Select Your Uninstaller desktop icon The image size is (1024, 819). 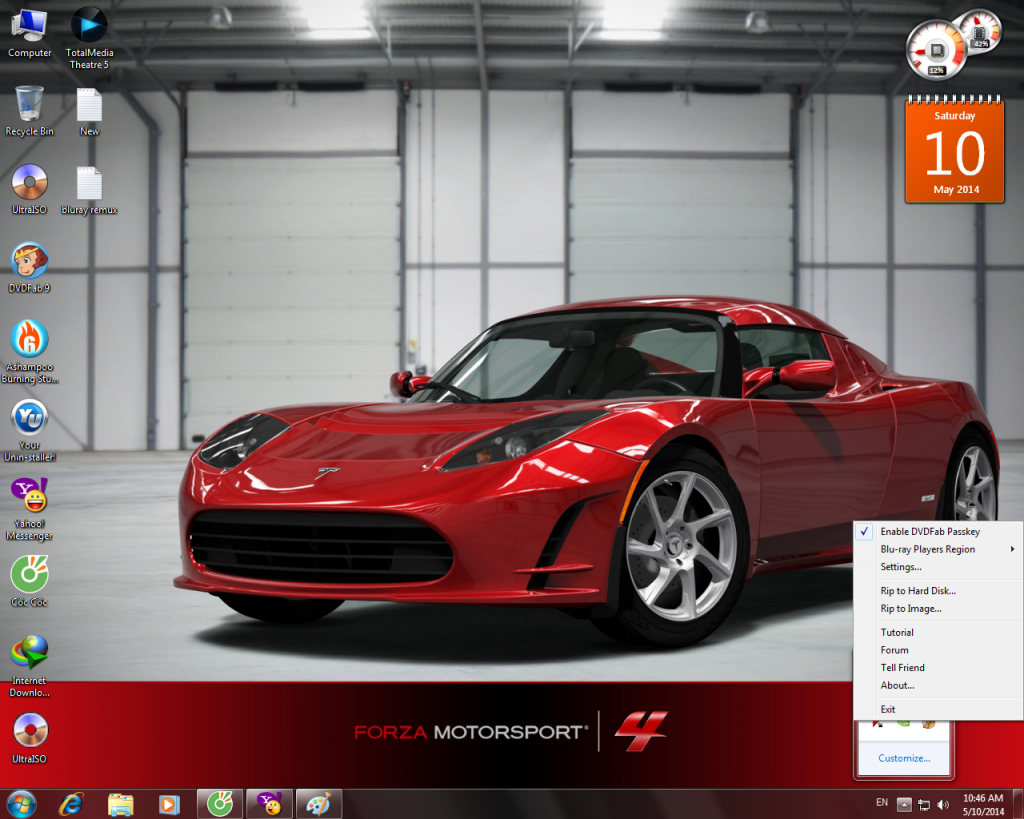(x=29, y=430)
